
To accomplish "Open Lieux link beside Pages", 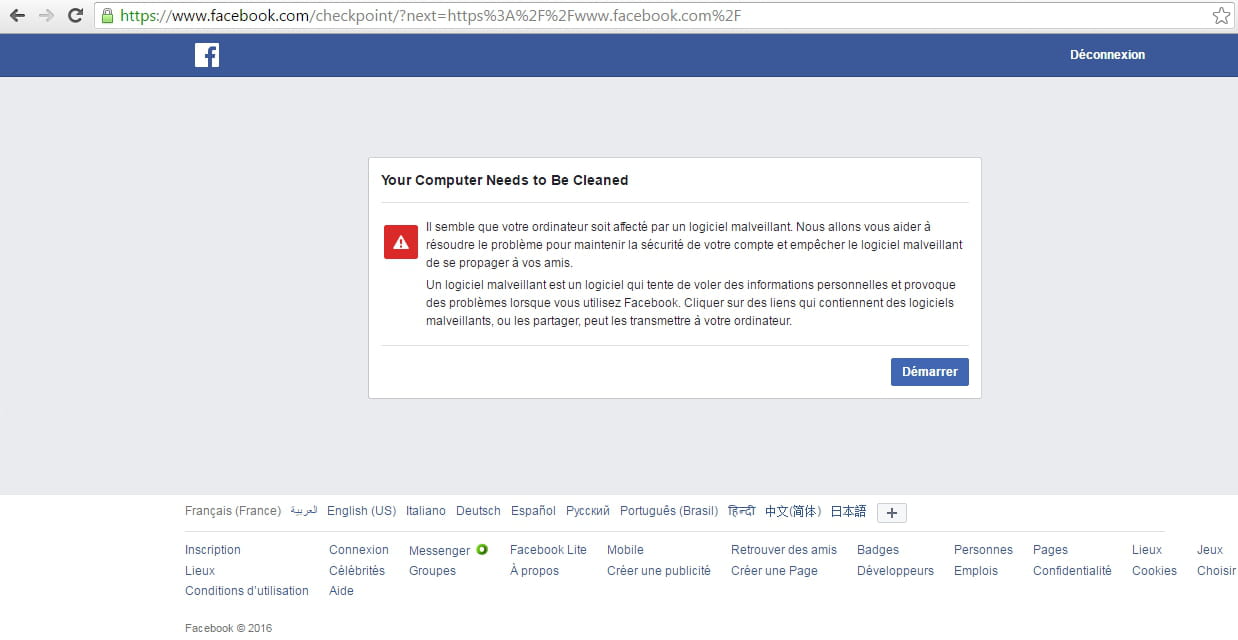I will (x=1147, y=550).
